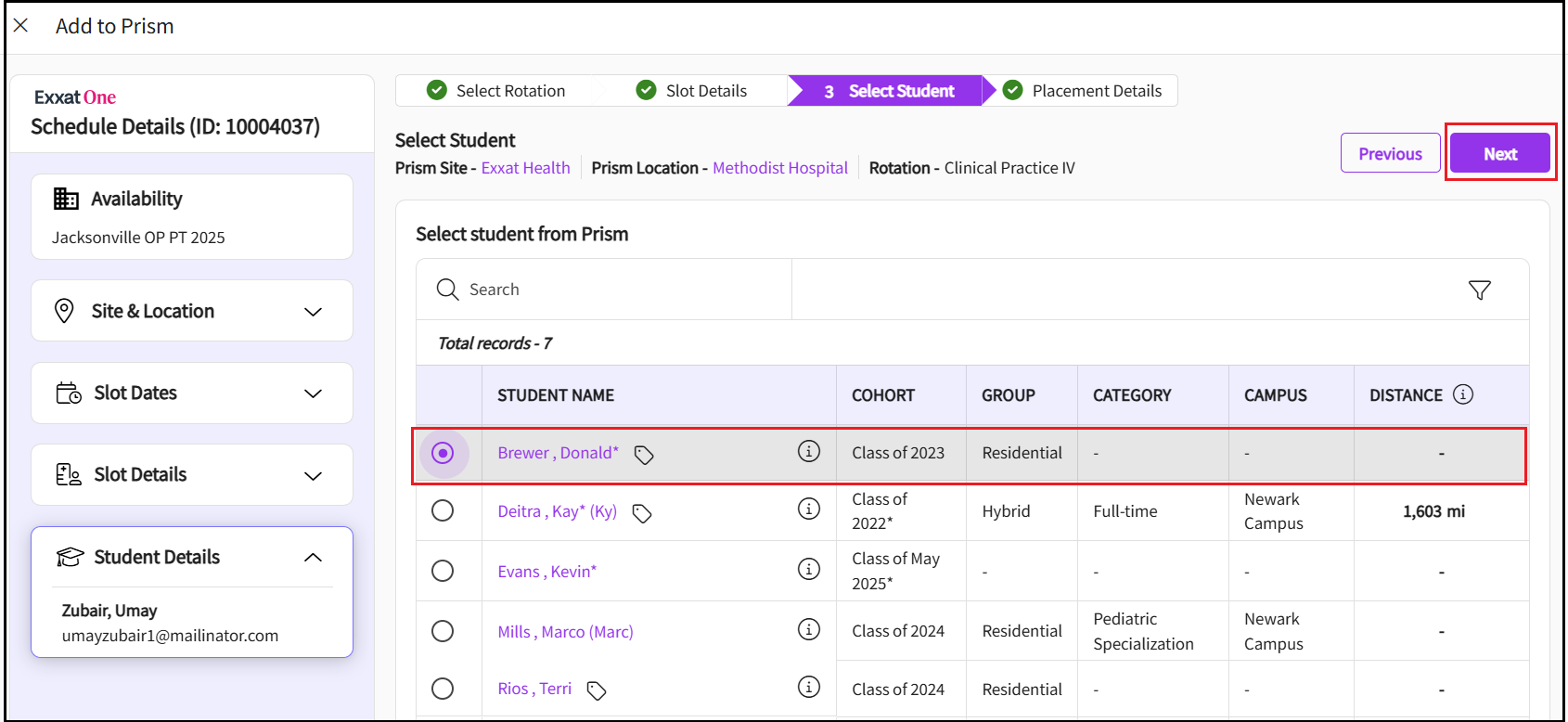1568x722 pixels.
Task: Open info icon for Evans, Kevin
Action: (x=808, y=569)
